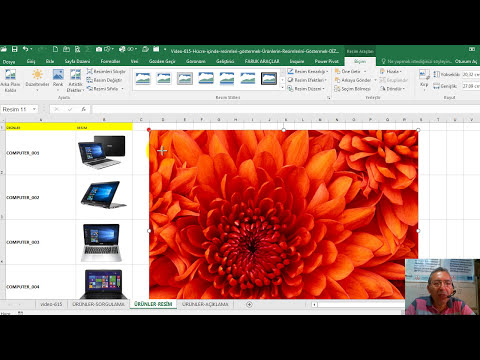Switch to ÜRÜNLER-SORGULAMA sheet tab
Image resolution: width=480 pixels, height=360 pixels.
[x=98, y=304]
